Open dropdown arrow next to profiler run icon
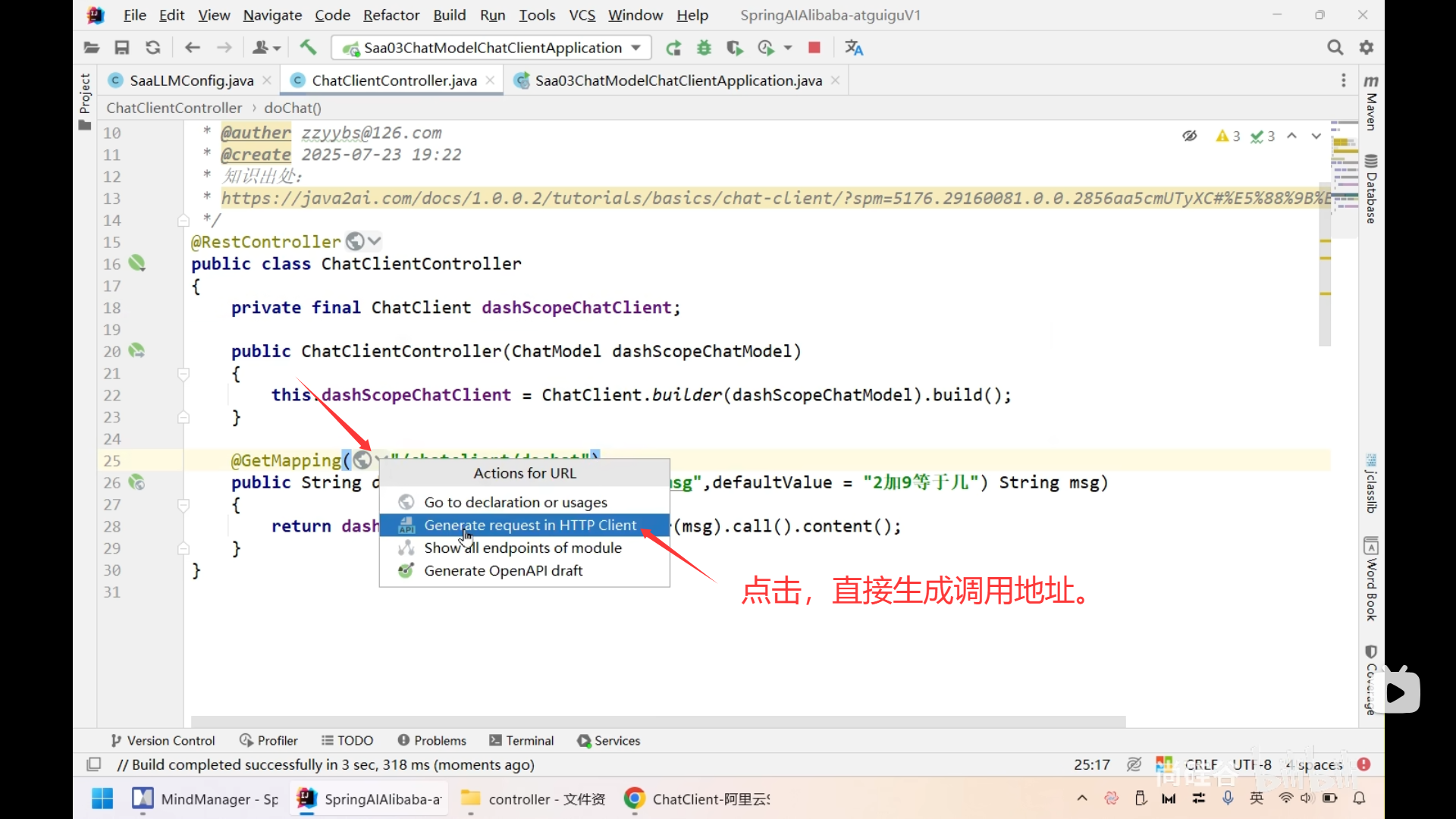 (x=789, y=48)
